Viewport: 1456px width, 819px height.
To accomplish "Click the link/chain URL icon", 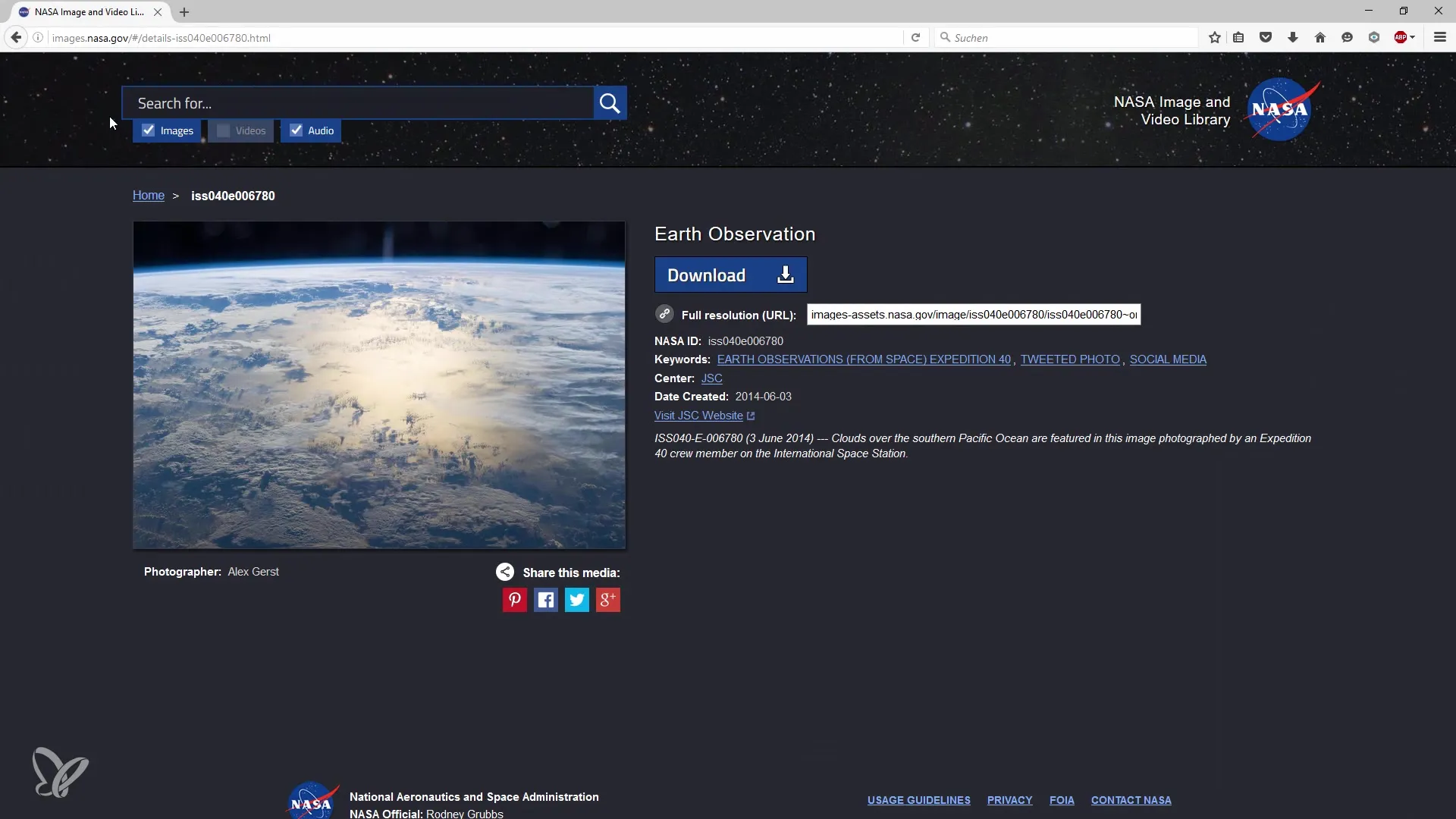I will tap(664, 313).
